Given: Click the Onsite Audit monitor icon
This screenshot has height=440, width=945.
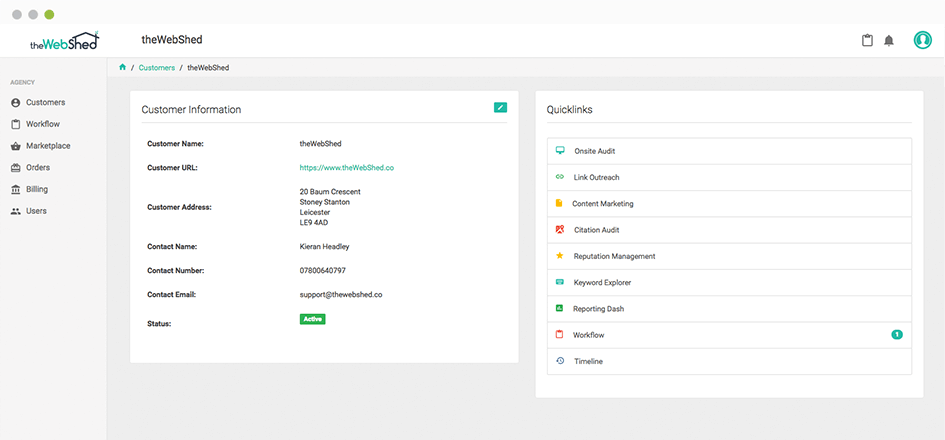Looking at the screenshot, I should pyautogui.click(x=559, y=151).
